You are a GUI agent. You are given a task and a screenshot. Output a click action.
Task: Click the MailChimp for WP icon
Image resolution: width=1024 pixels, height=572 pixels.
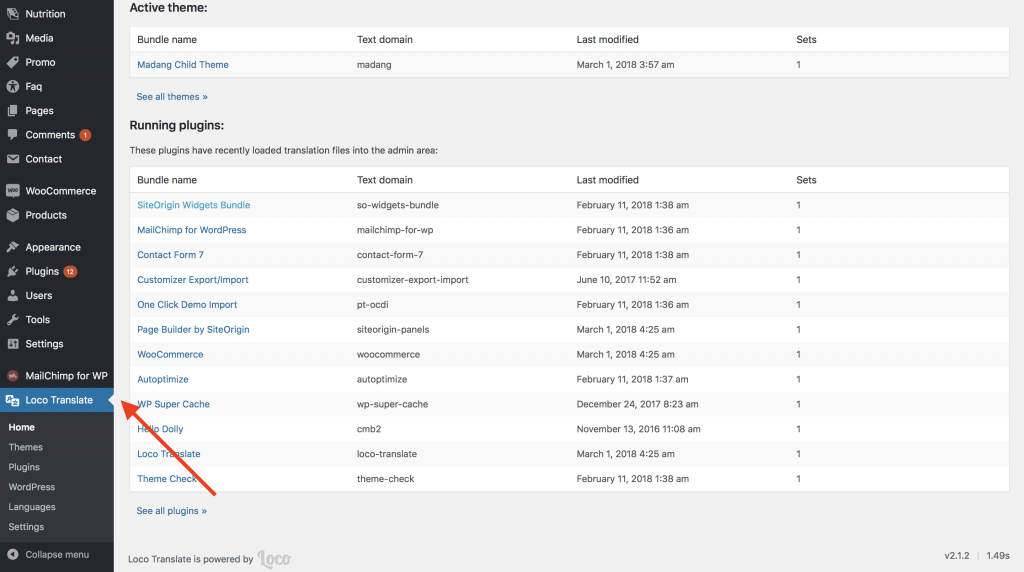click(12, 375)
